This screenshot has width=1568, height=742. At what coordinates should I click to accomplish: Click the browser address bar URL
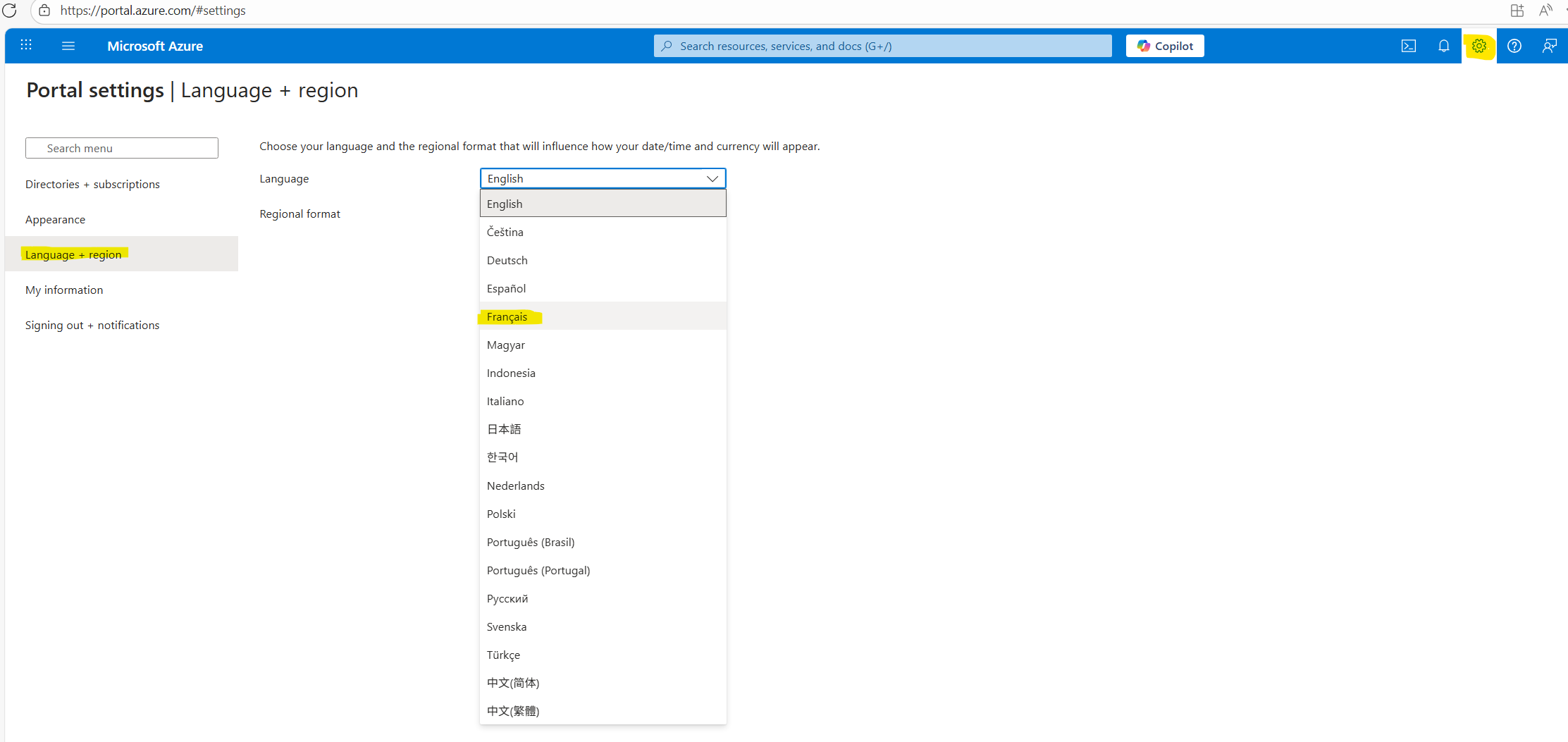click(x=153, y=11)
